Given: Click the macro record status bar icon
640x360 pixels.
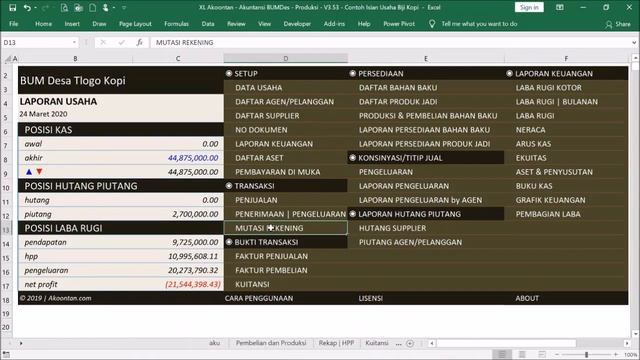Looking at the screenshot, I should pyautogui.click(x=6, y=355).
